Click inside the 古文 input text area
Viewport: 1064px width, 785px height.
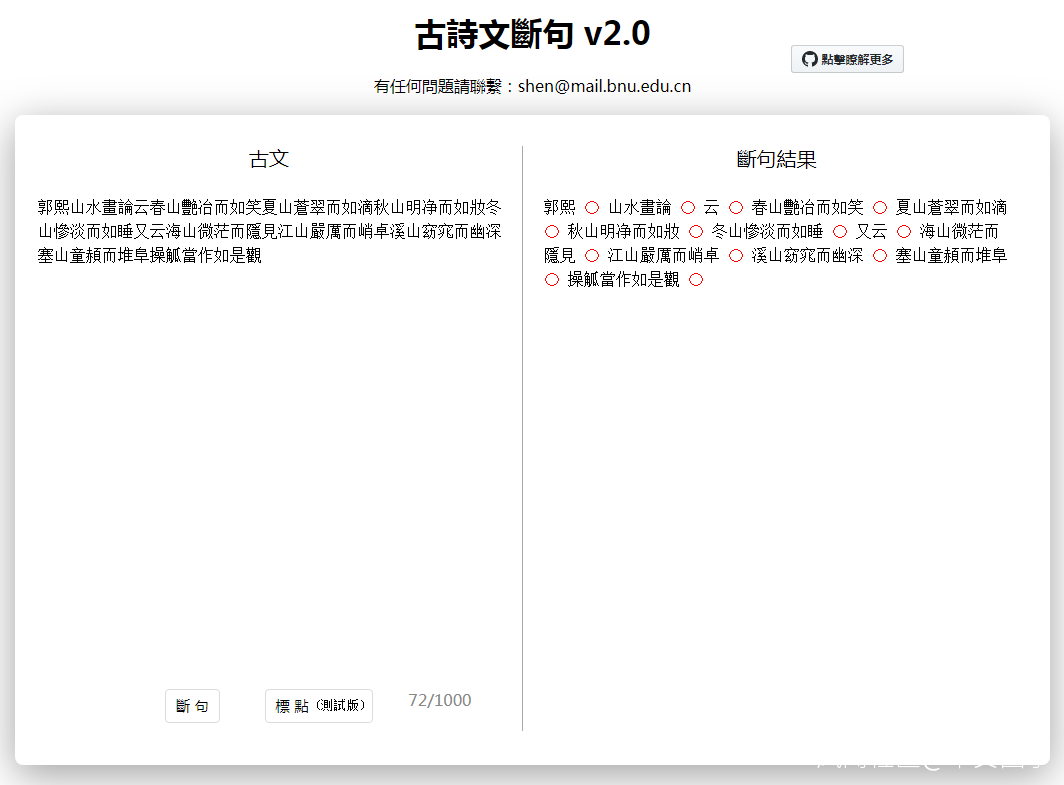tap(269, 450)
